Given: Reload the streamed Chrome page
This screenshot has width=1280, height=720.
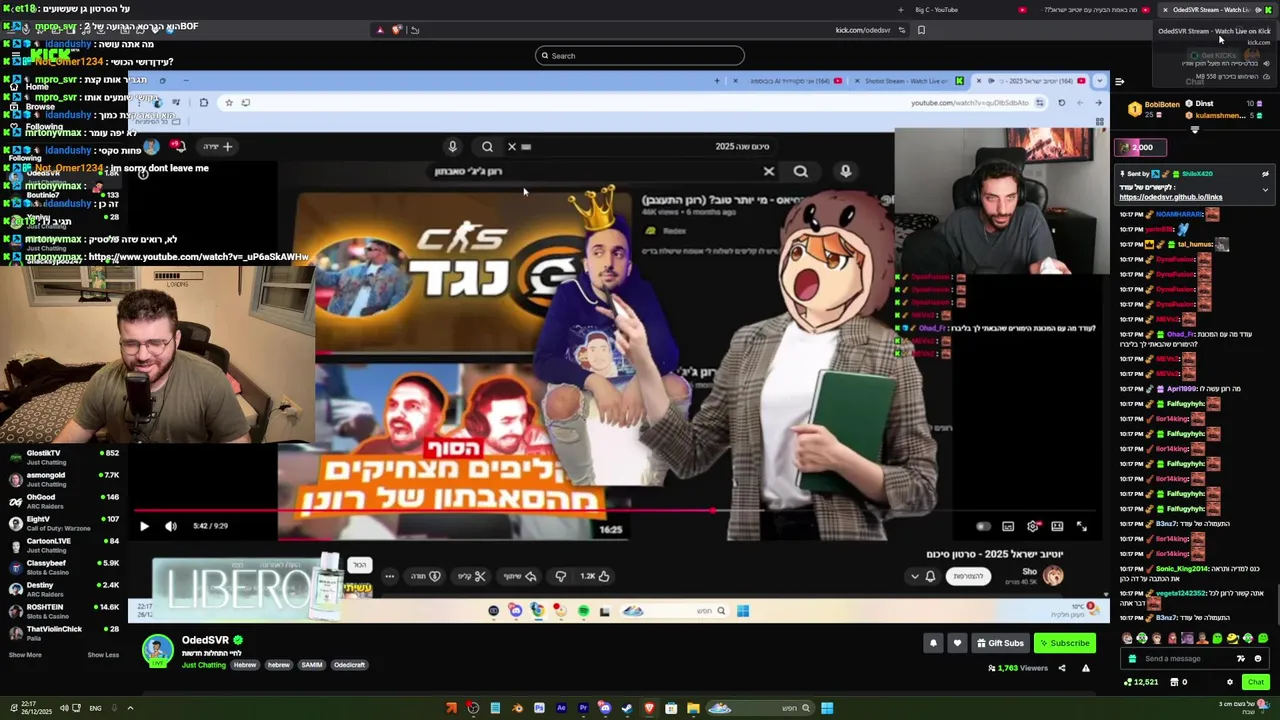Looking at the screenshot, I should pos(1062,102).
